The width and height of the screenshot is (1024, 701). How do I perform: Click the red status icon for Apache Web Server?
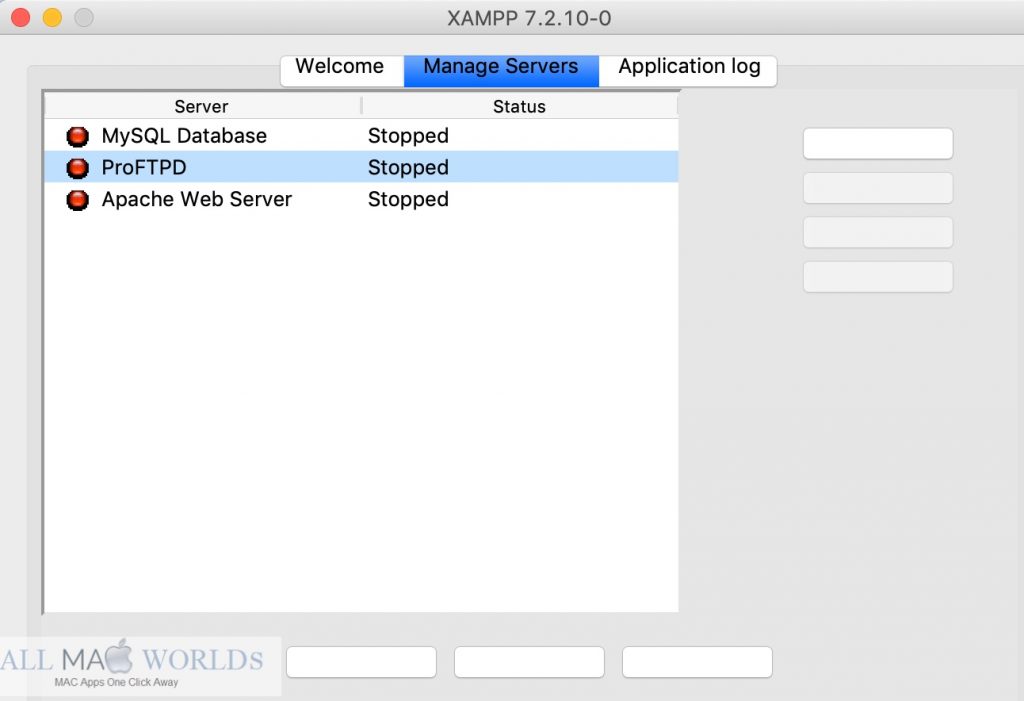[x=78, y=200]
